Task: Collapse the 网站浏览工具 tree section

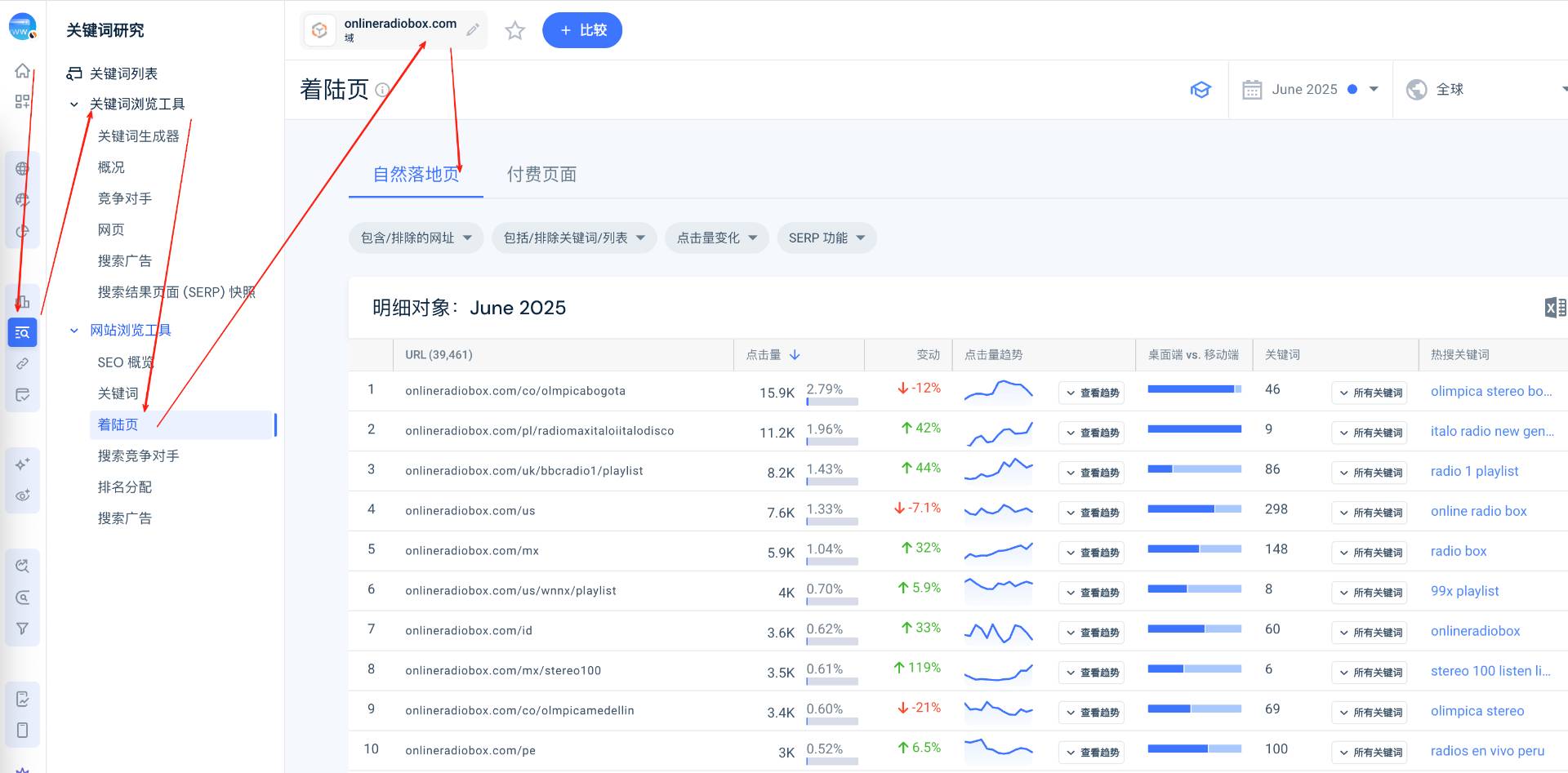Action: (74, 331)
